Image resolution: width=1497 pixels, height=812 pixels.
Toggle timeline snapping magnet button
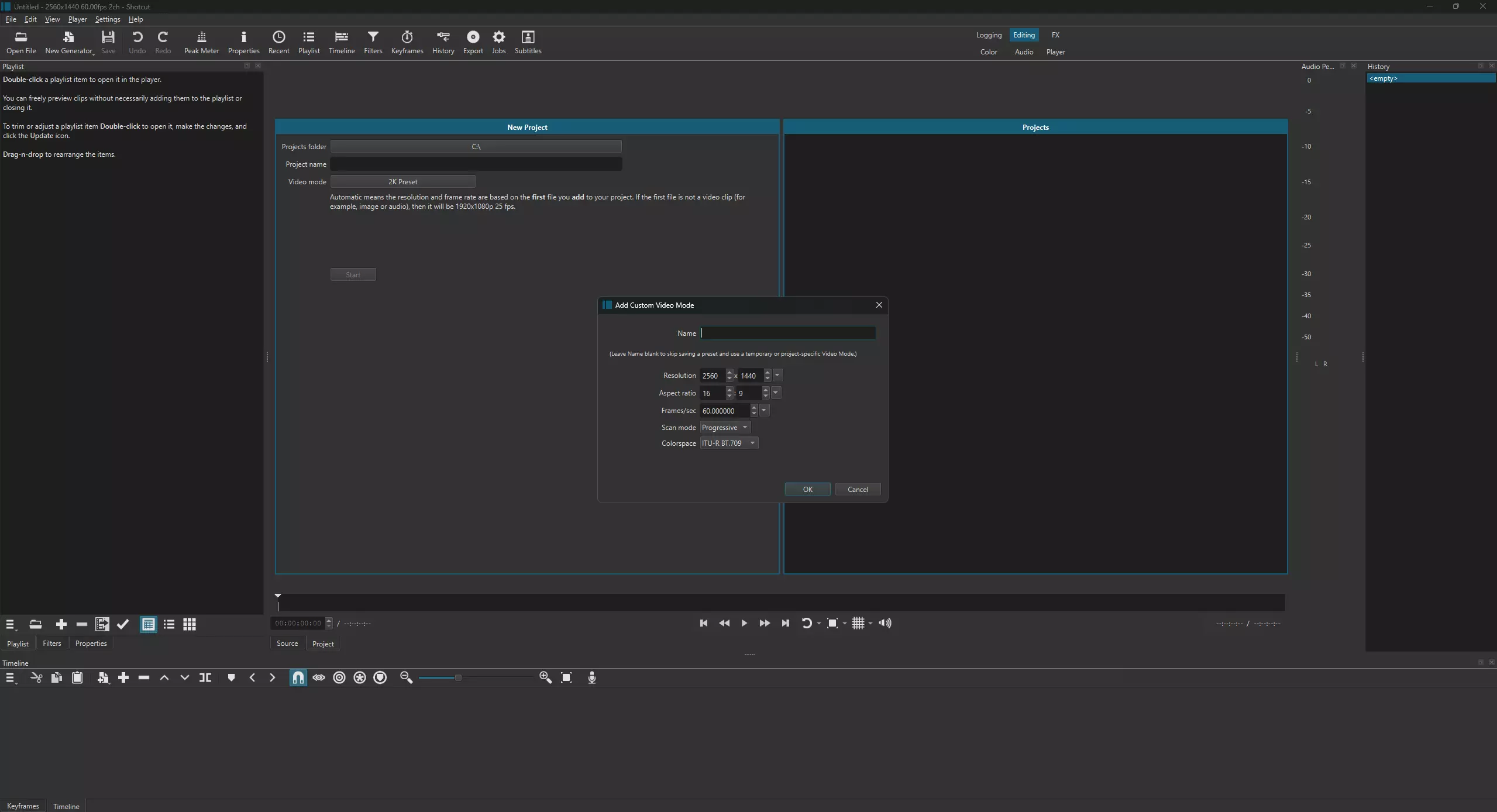[x=298, y=677]
